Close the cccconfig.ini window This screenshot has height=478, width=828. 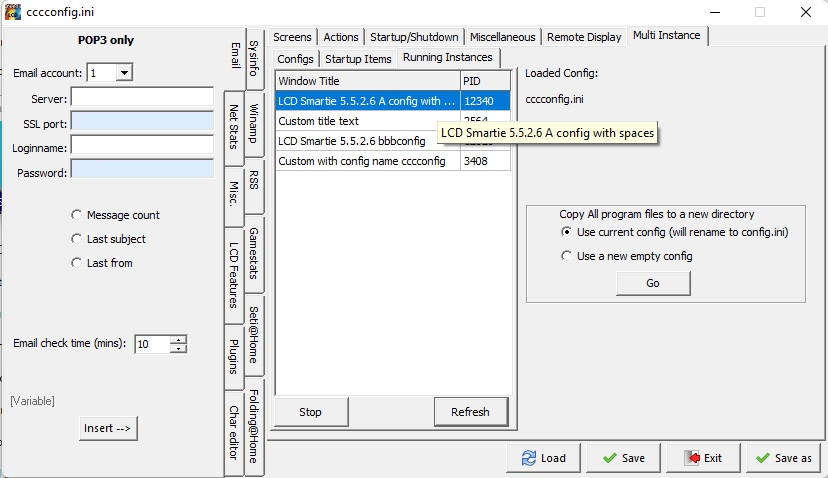point(805,12)
